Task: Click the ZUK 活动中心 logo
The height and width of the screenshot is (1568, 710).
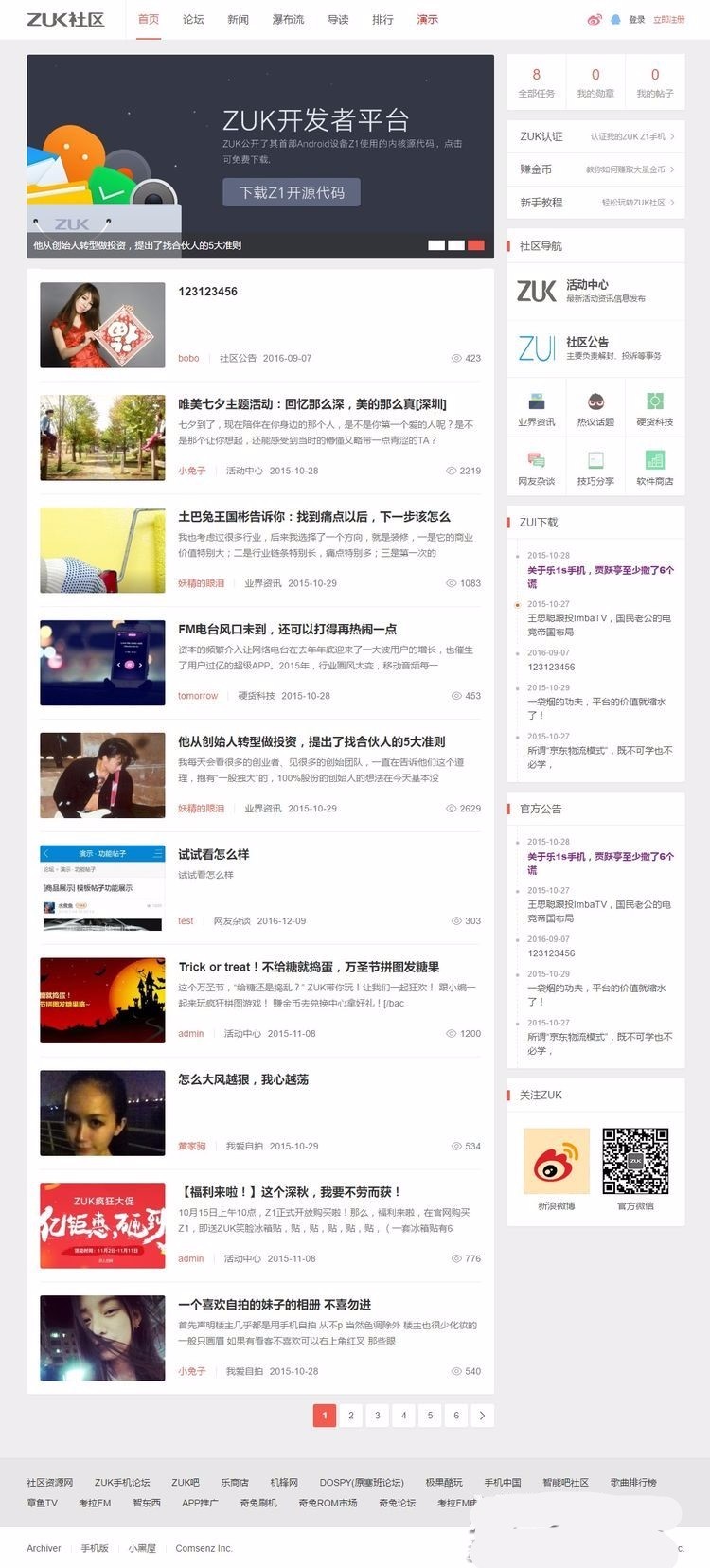Action: 537,291
